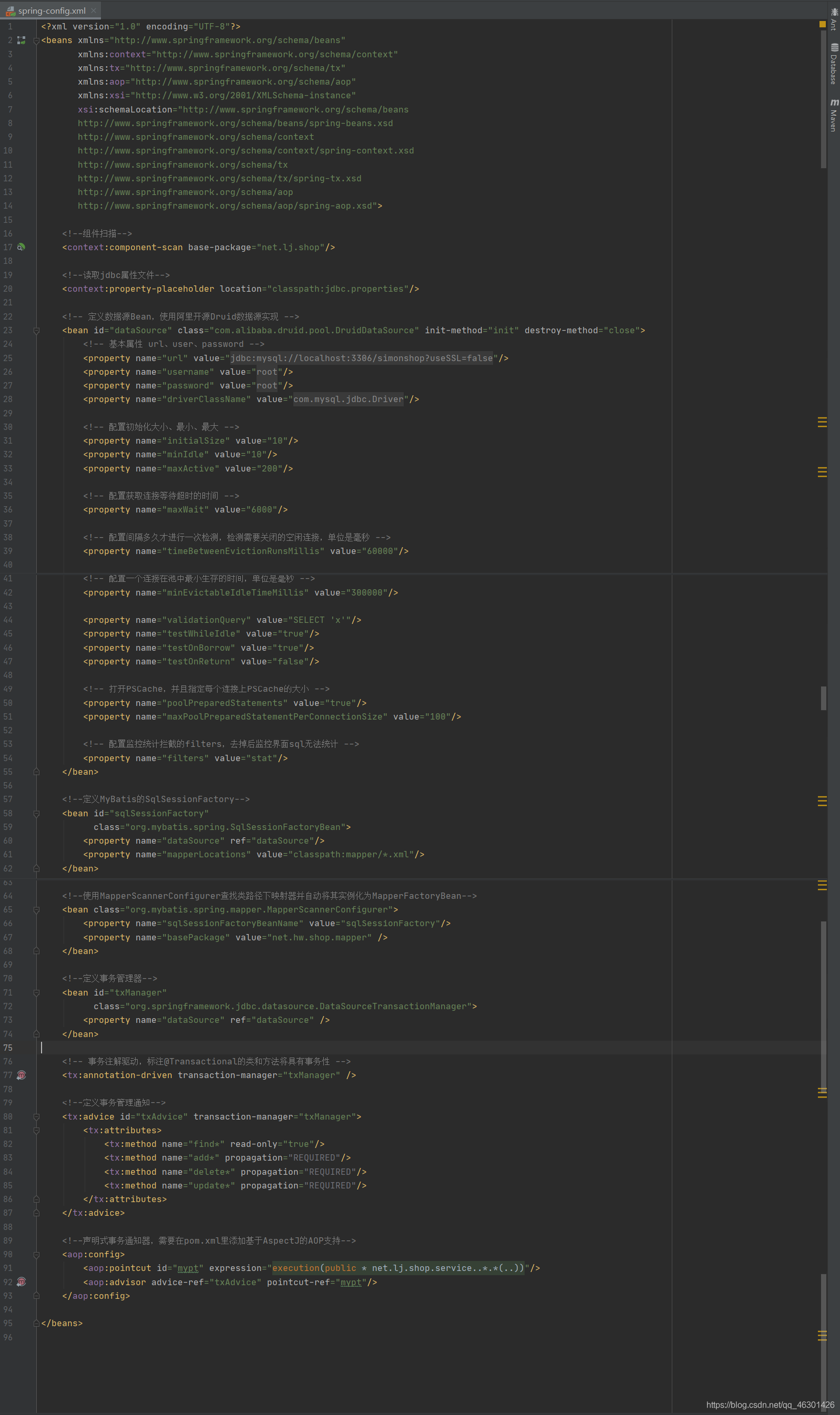
Task: Click the tx:method name="delete*" line
Action: [235, 1172]
